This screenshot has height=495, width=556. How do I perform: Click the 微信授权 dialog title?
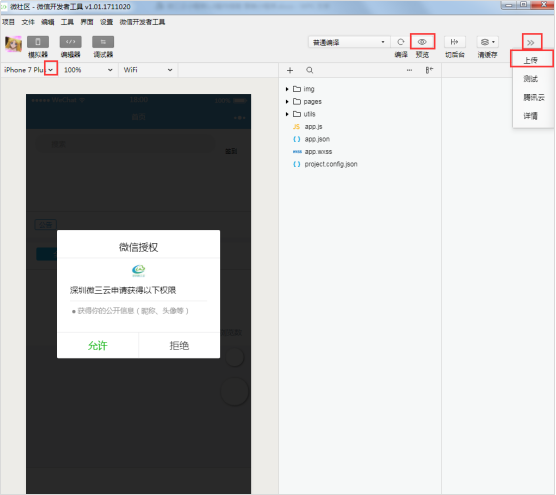click(x=138, y=247)
